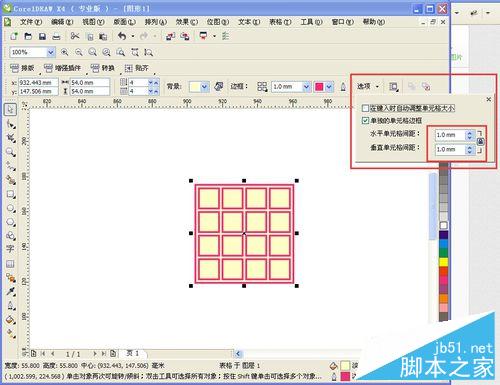Open the border color dropdown arrow
Screen dimensions: 500x385
click(329, 87)
